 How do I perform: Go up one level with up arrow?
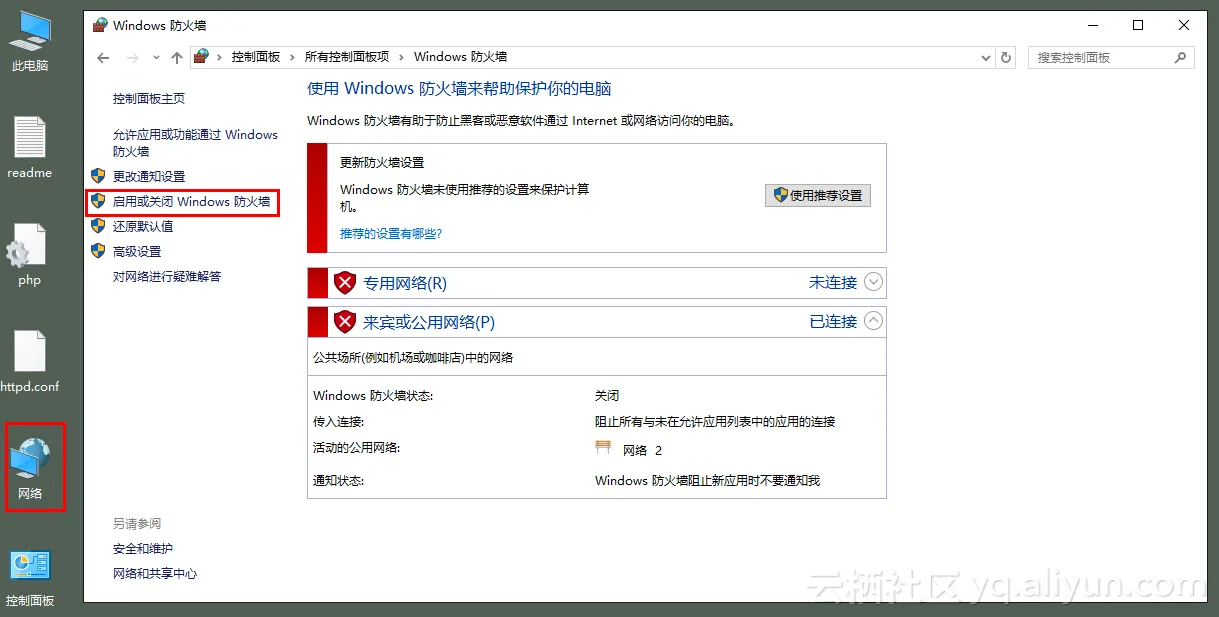point(177,58)
